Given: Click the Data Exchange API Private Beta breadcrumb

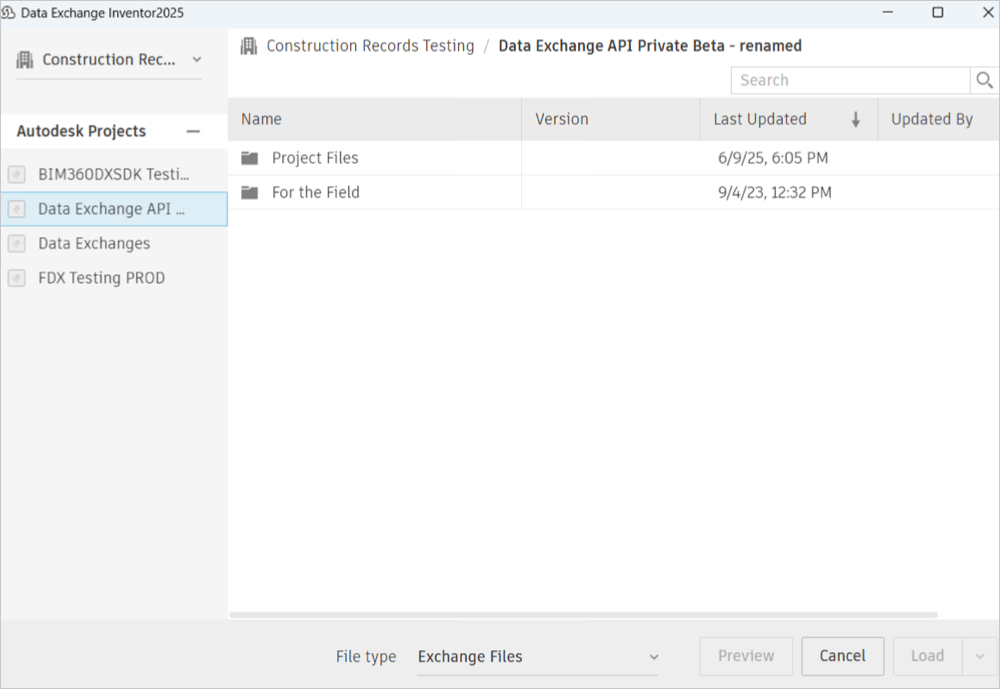Looking at the screenshot, I should pyautogui.click(x=650, y=46).
